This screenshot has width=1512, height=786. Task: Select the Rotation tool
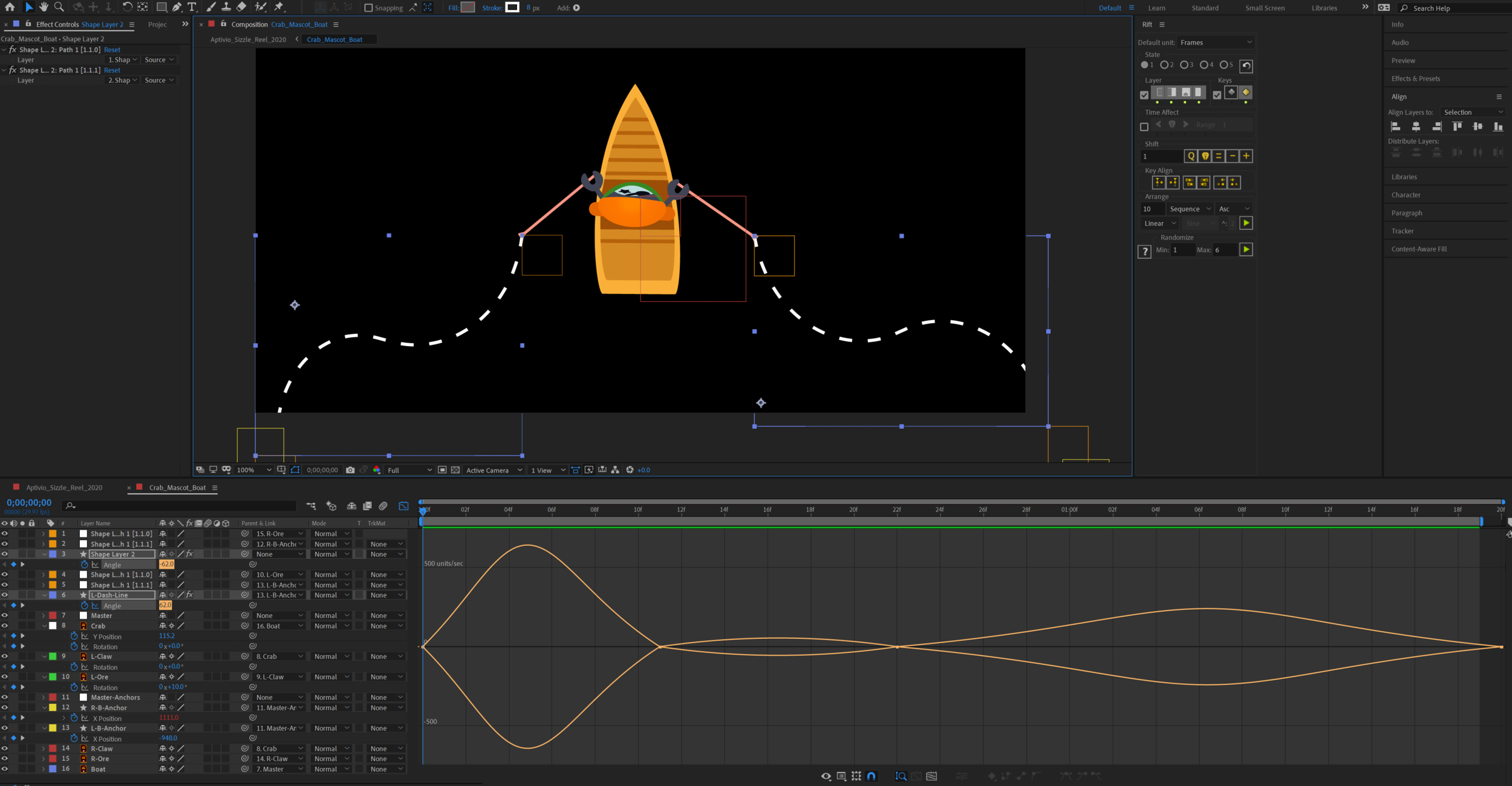[127, 7]
